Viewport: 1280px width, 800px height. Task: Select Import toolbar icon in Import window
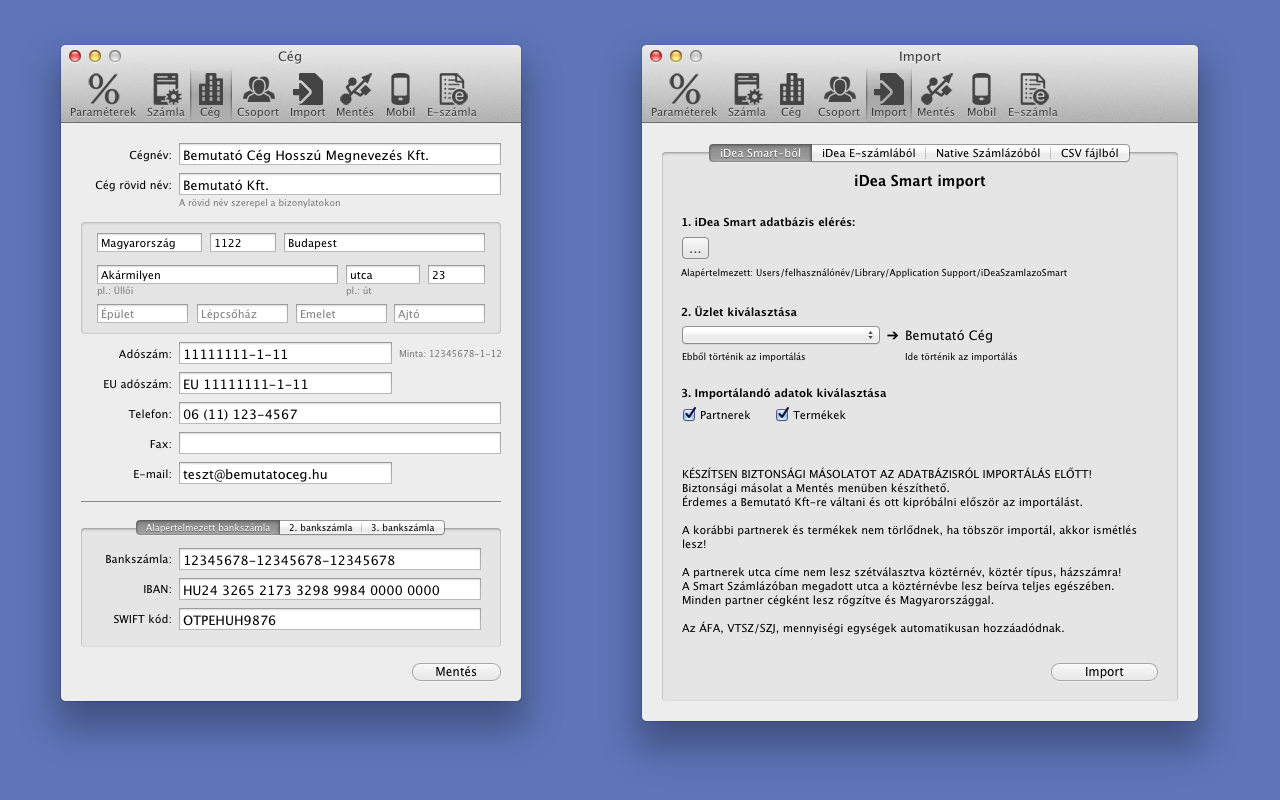coord(889,95)
